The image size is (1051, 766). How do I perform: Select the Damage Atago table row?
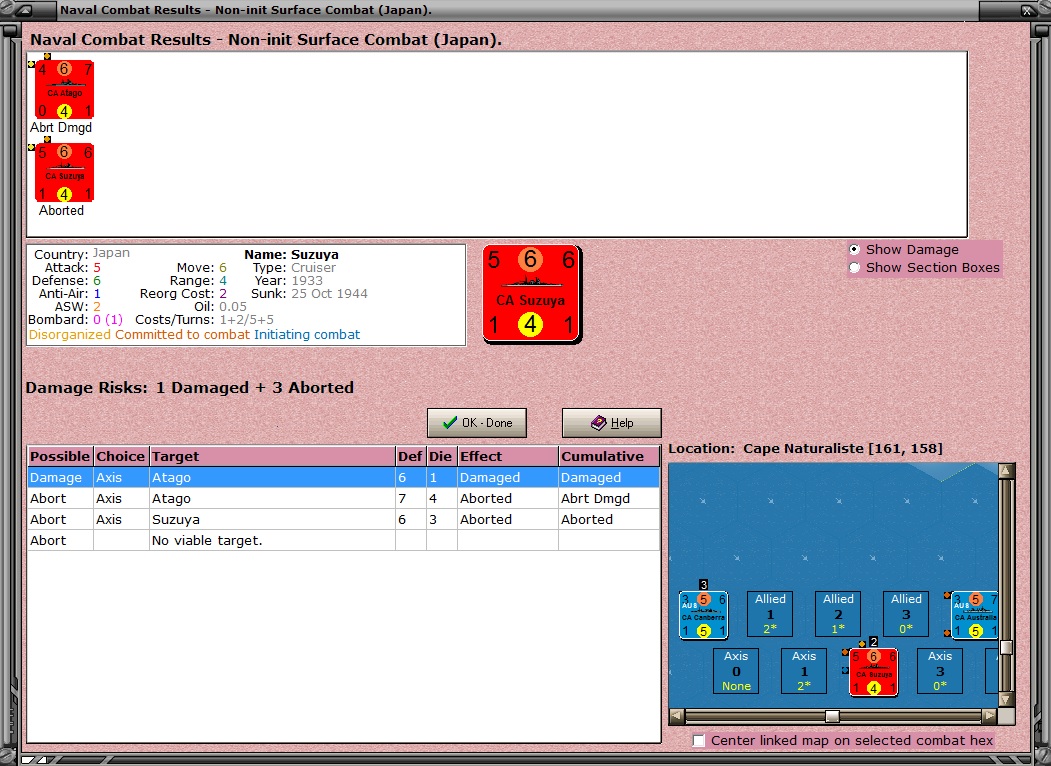tap(343, 477)
